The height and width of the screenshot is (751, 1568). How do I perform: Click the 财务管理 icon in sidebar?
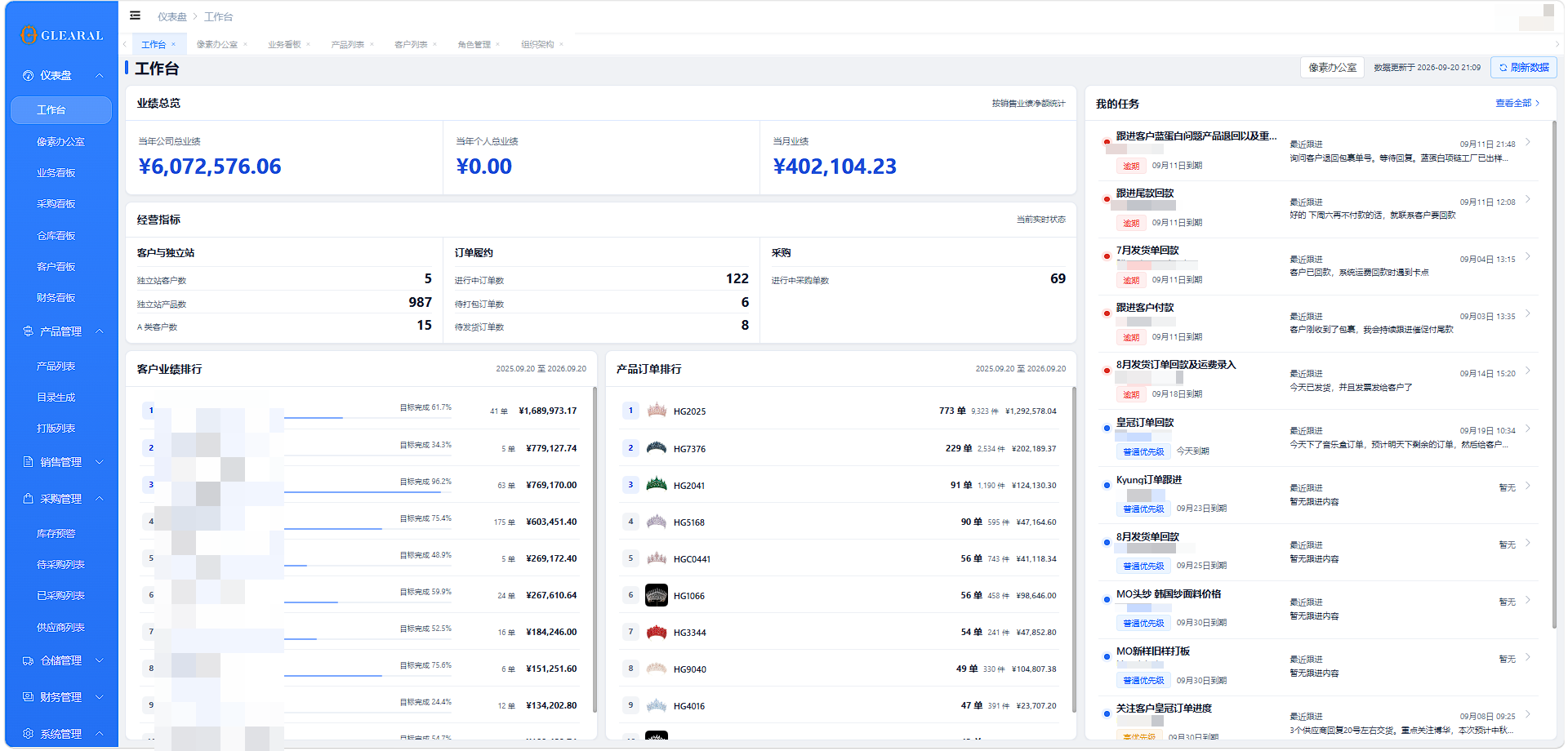[x=29, y=697]
